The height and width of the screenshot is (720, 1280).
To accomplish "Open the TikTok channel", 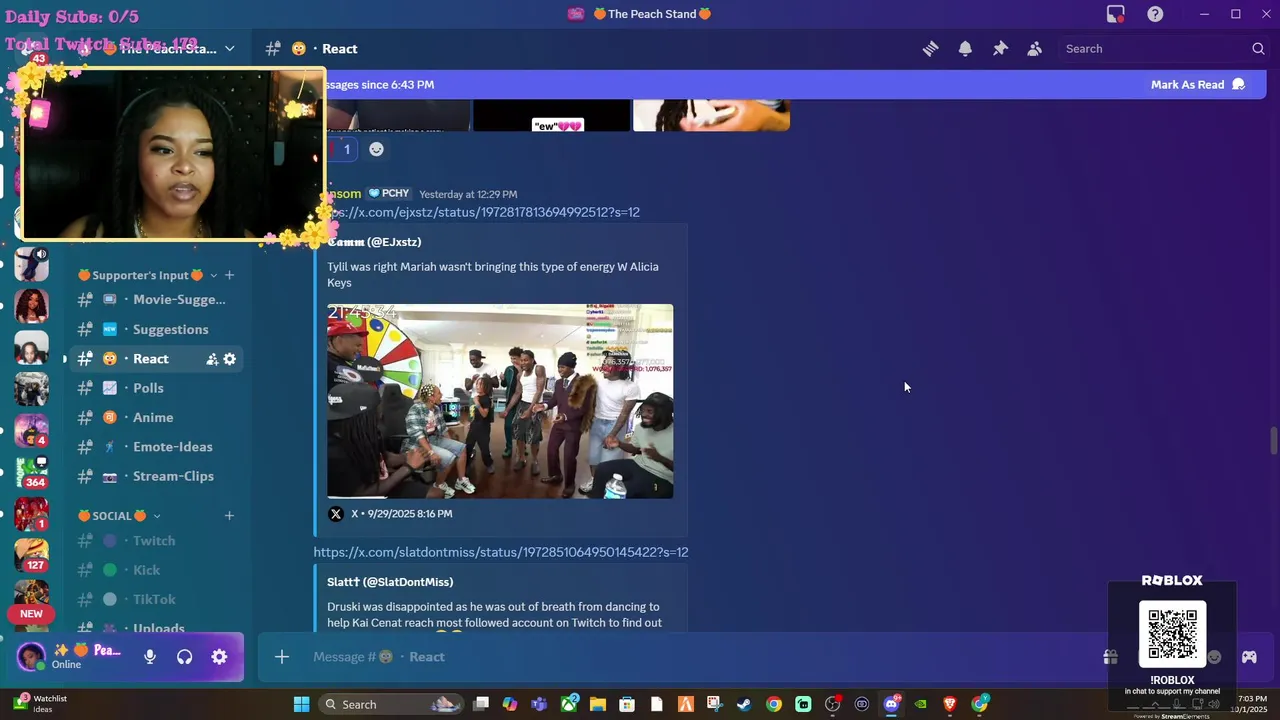I will [x=156, y=599].
